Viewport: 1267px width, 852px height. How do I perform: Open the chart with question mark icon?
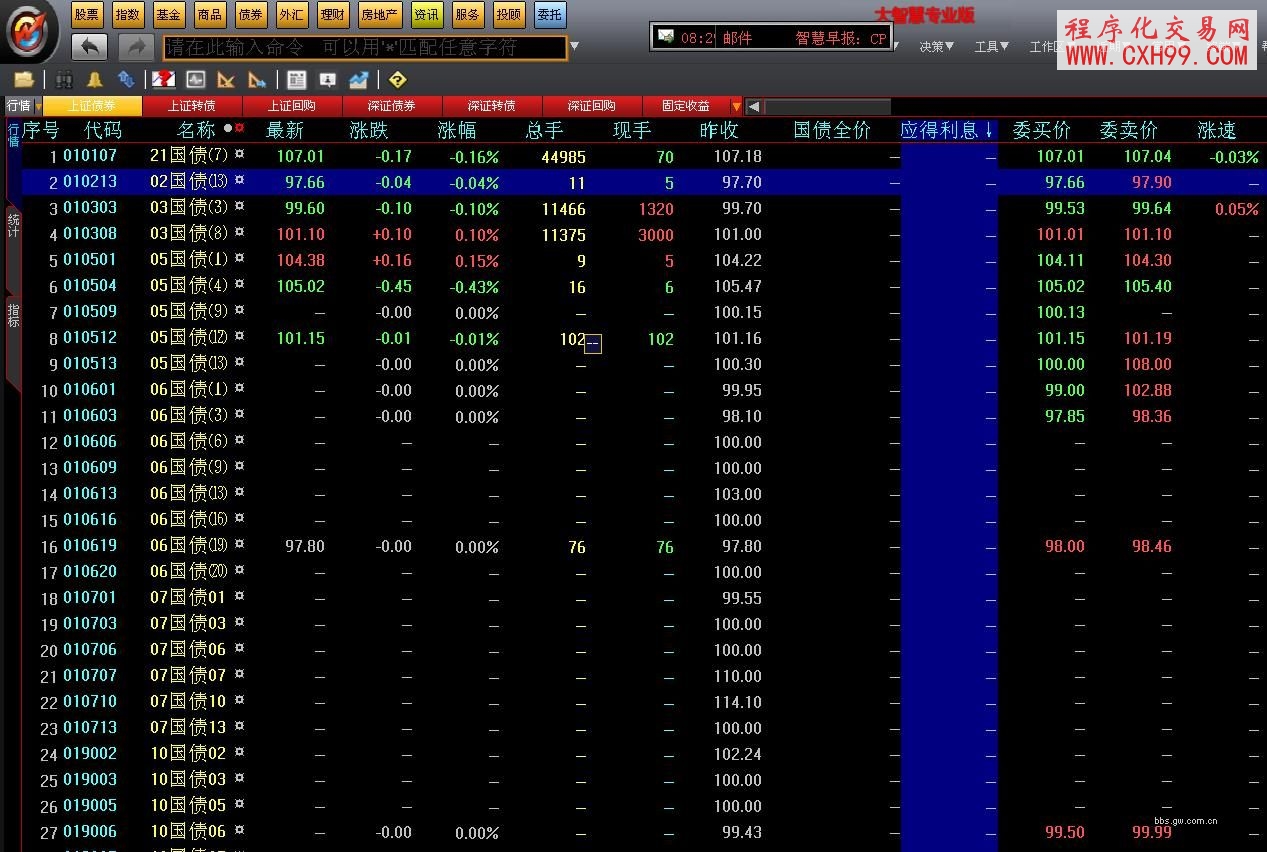point(164,80)
